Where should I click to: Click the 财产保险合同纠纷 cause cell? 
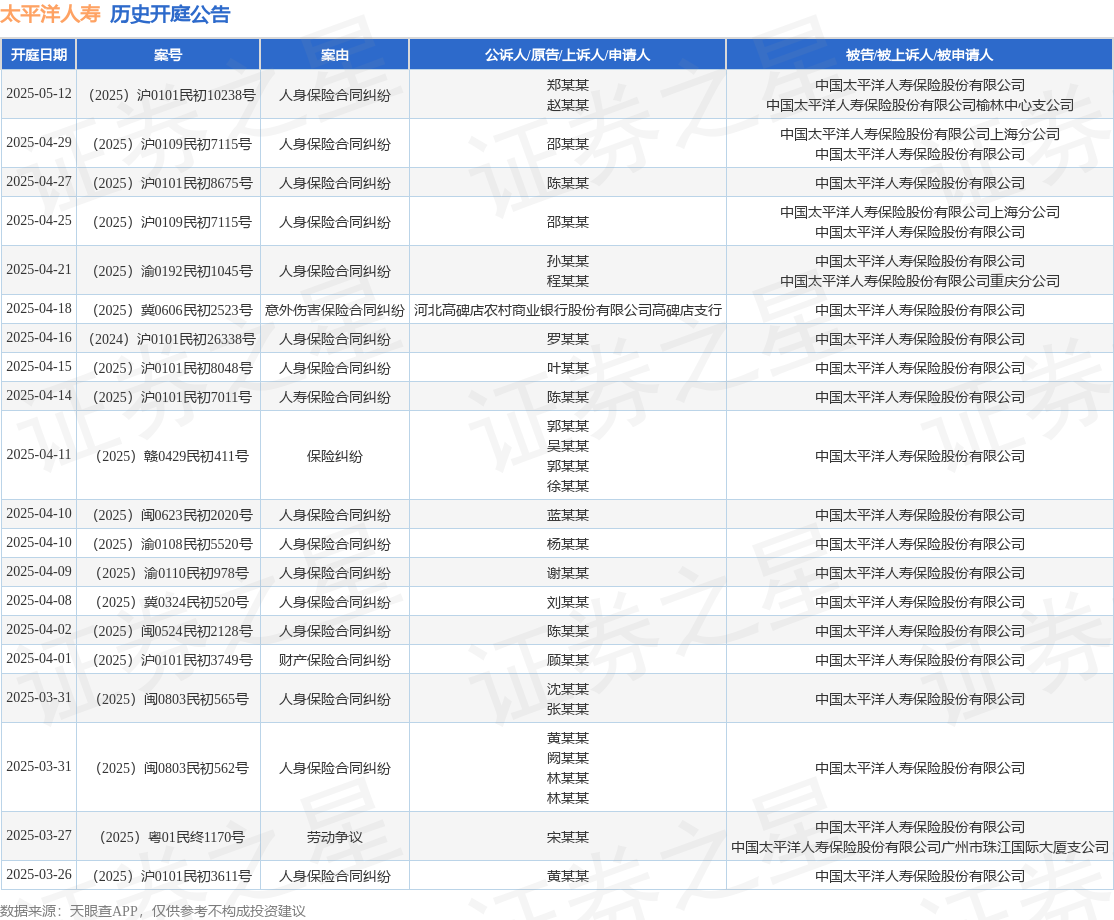335,661
